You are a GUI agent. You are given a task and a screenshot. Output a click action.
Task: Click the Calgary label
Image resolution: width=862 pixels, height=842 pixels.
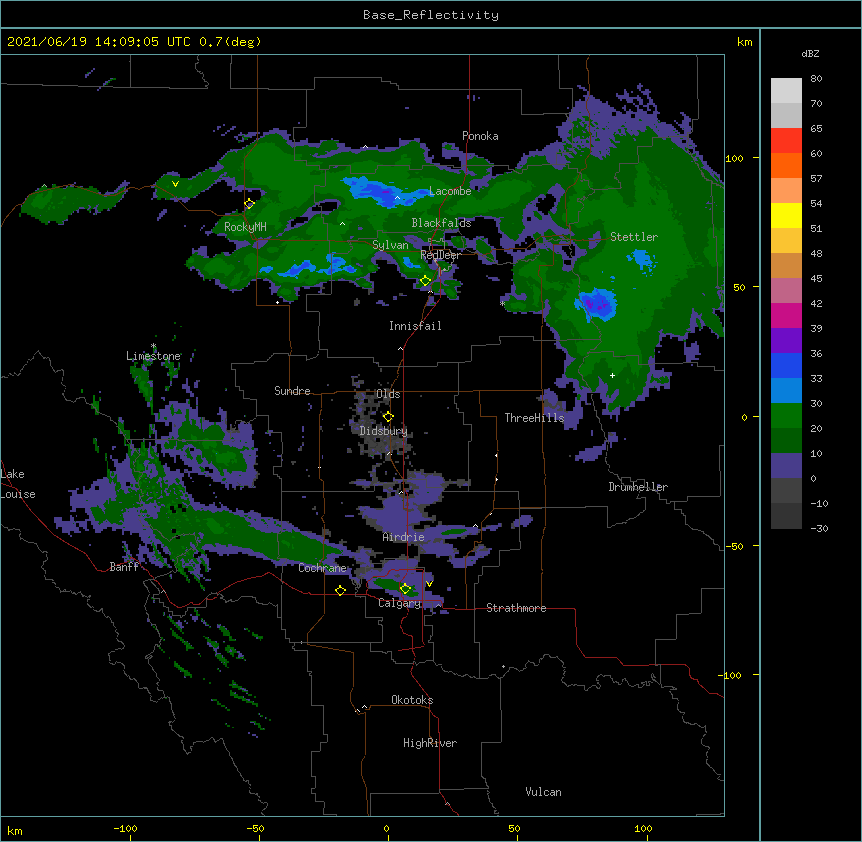point(399,603)
